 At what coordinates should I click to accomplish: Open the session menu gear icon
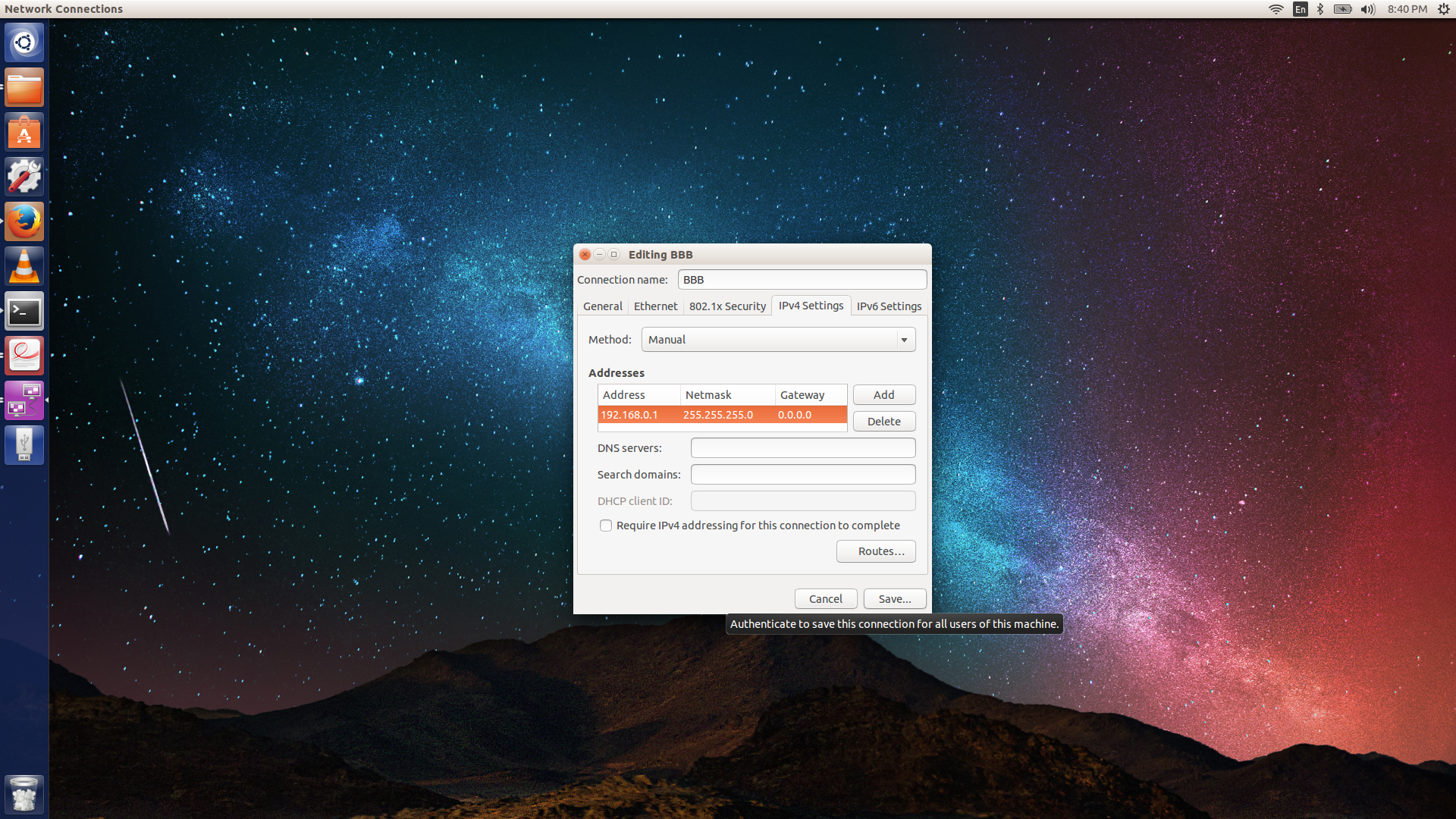1444,9
